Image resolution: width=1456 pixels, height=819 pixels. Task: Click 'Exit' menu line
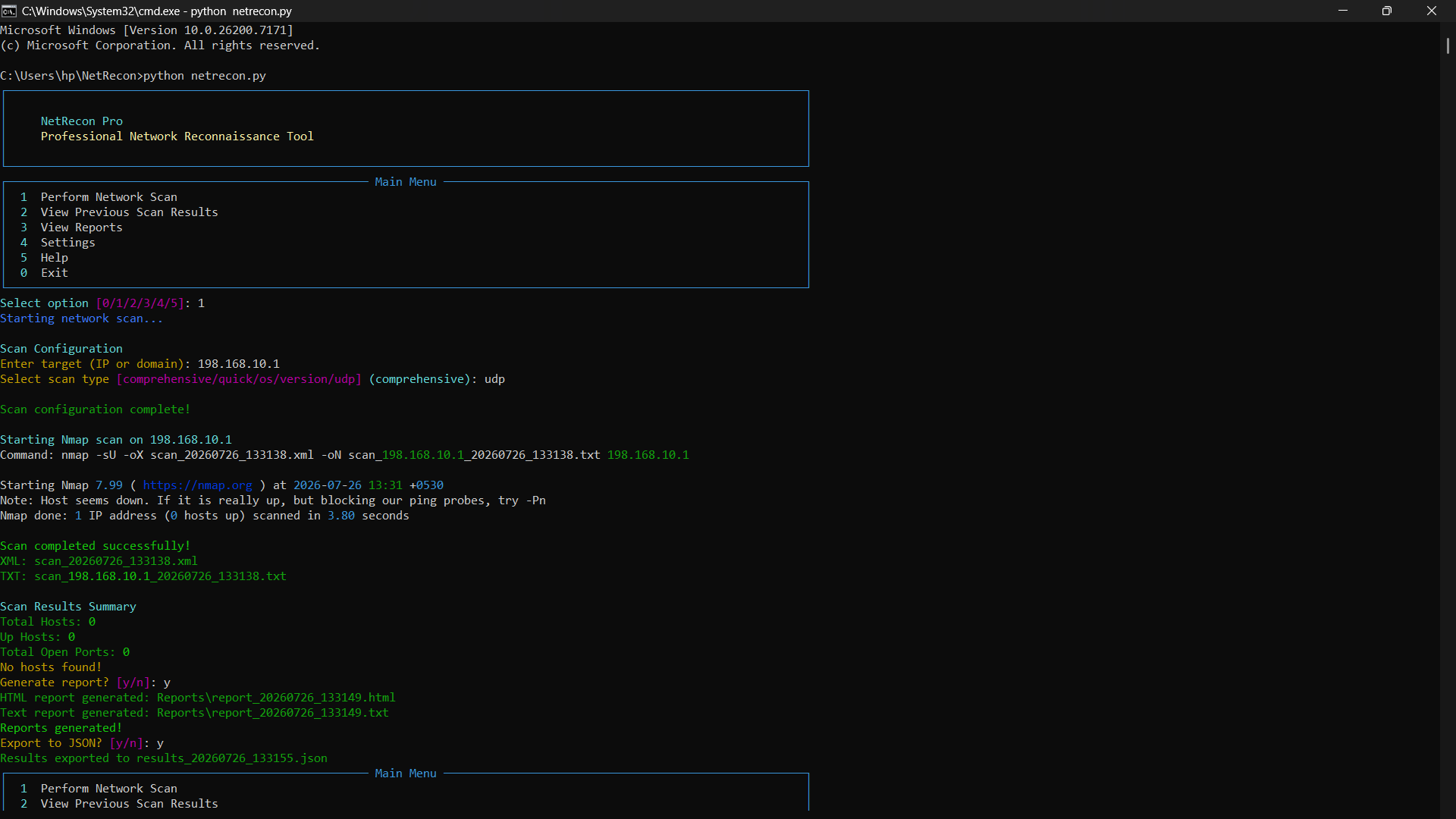click(x=54, y=273)
